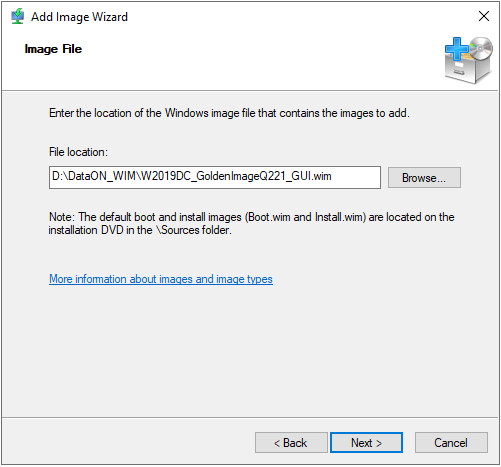Click inside the File location text field
Screen dimensions: 501x467
click(x=215, y=177)
